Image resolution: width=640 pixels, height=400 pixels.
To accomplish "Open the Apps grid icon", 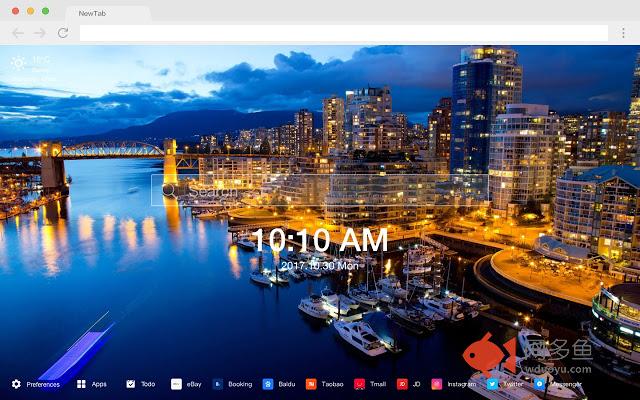I will 81,384.
